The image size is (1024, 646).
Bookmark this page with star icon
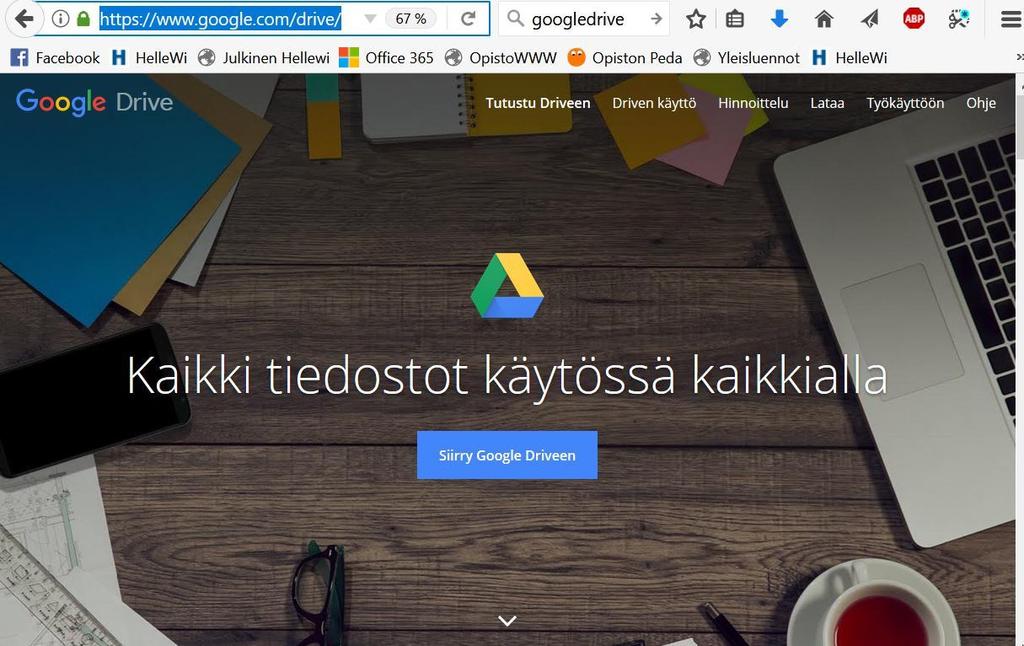pyautogui.click(x=696, y=20)
